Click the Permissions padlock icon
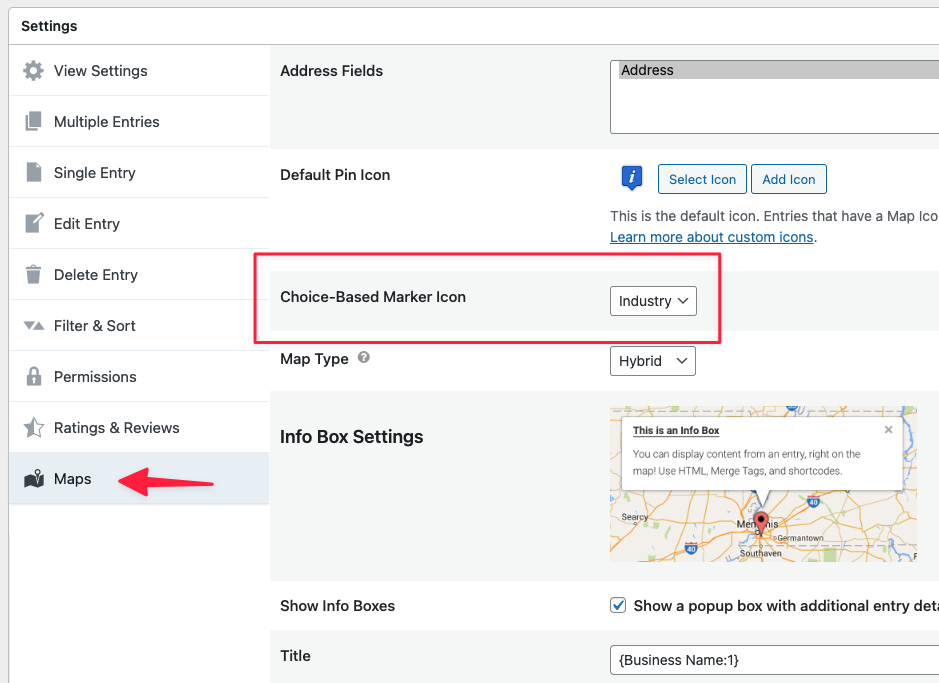The width and height of the screenshot is (939, 683). (x=34, y=377)
